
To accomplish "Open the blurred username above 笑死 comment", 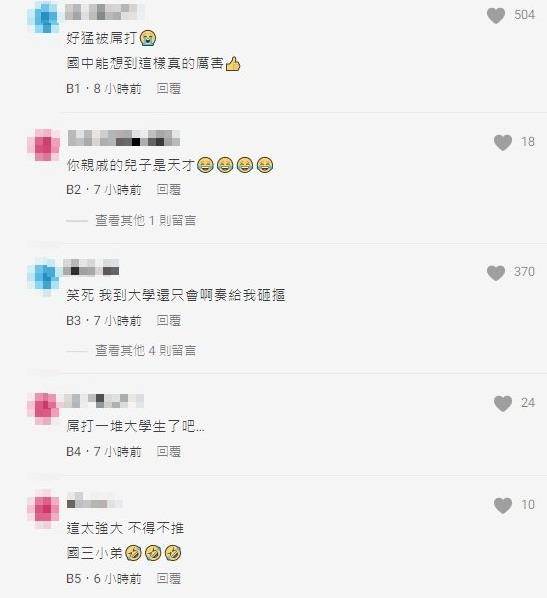I will [x=91, y=267].
